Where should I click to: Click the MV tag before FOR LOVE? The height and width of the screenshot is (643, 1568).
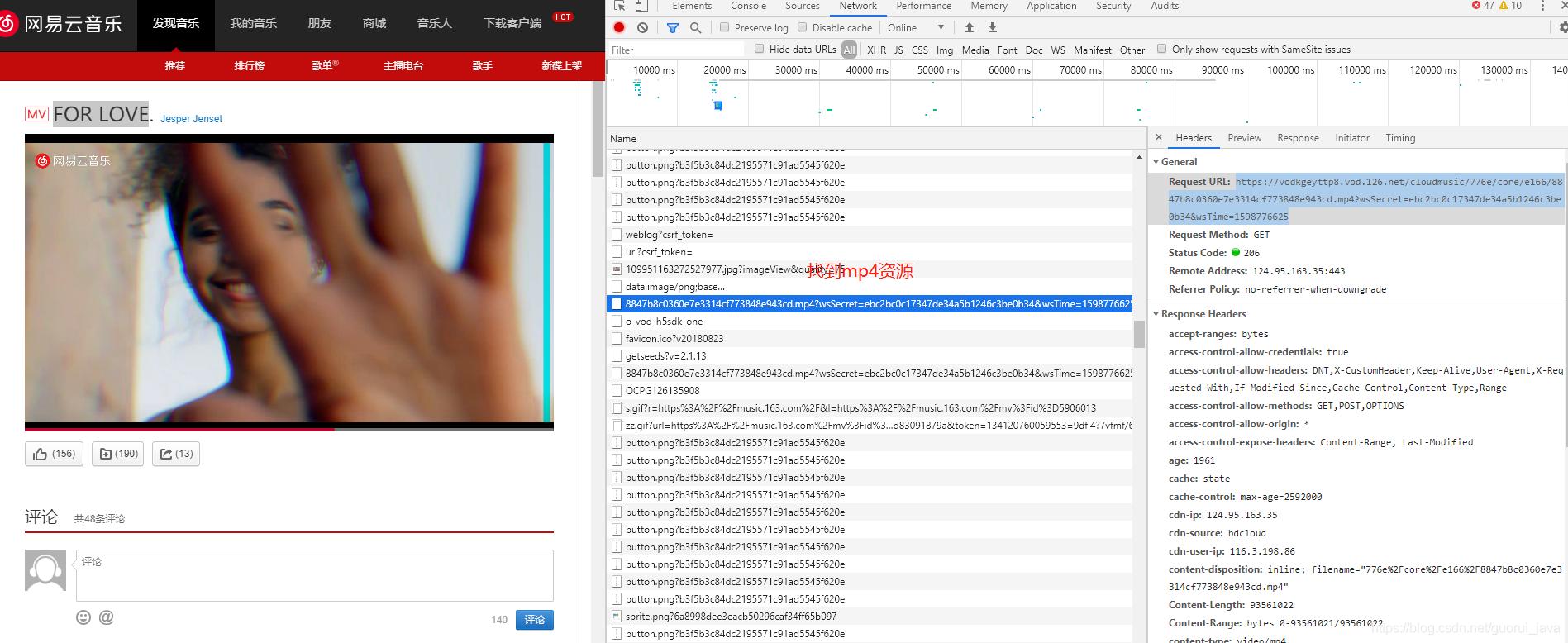click(x=36, y=114)
